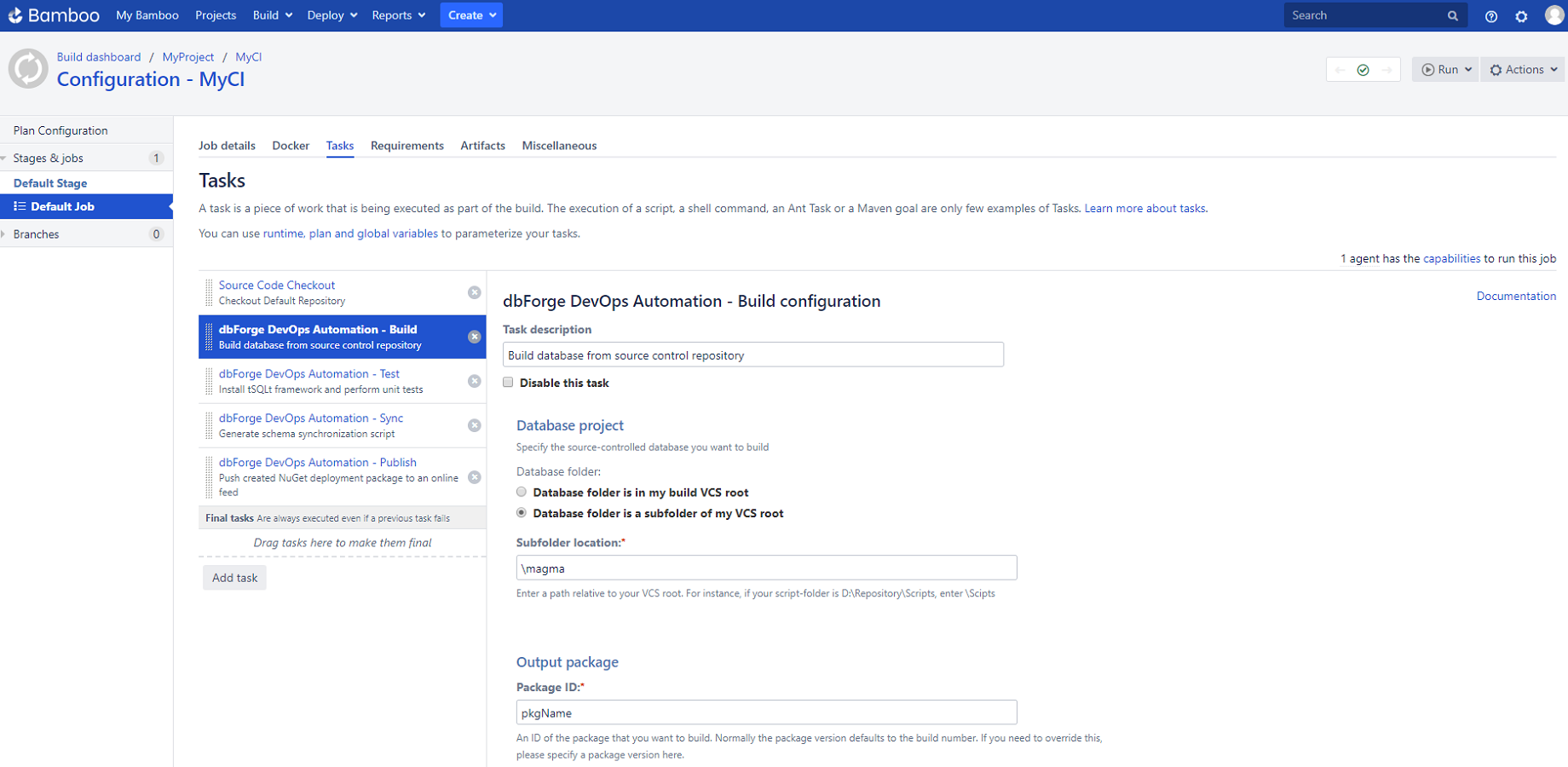Click the Task description field
This screenshot has width=1568, height=767.
point(753,355)
